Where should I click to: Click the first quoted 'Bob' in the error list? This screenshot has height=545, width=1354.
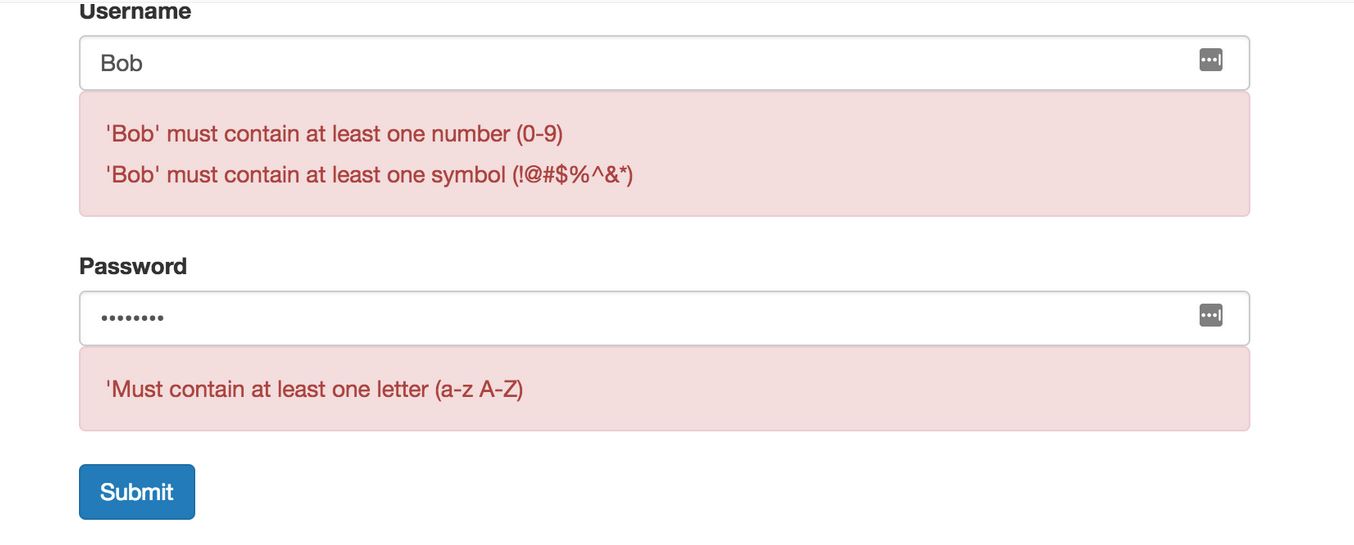(x=133, y=134)
